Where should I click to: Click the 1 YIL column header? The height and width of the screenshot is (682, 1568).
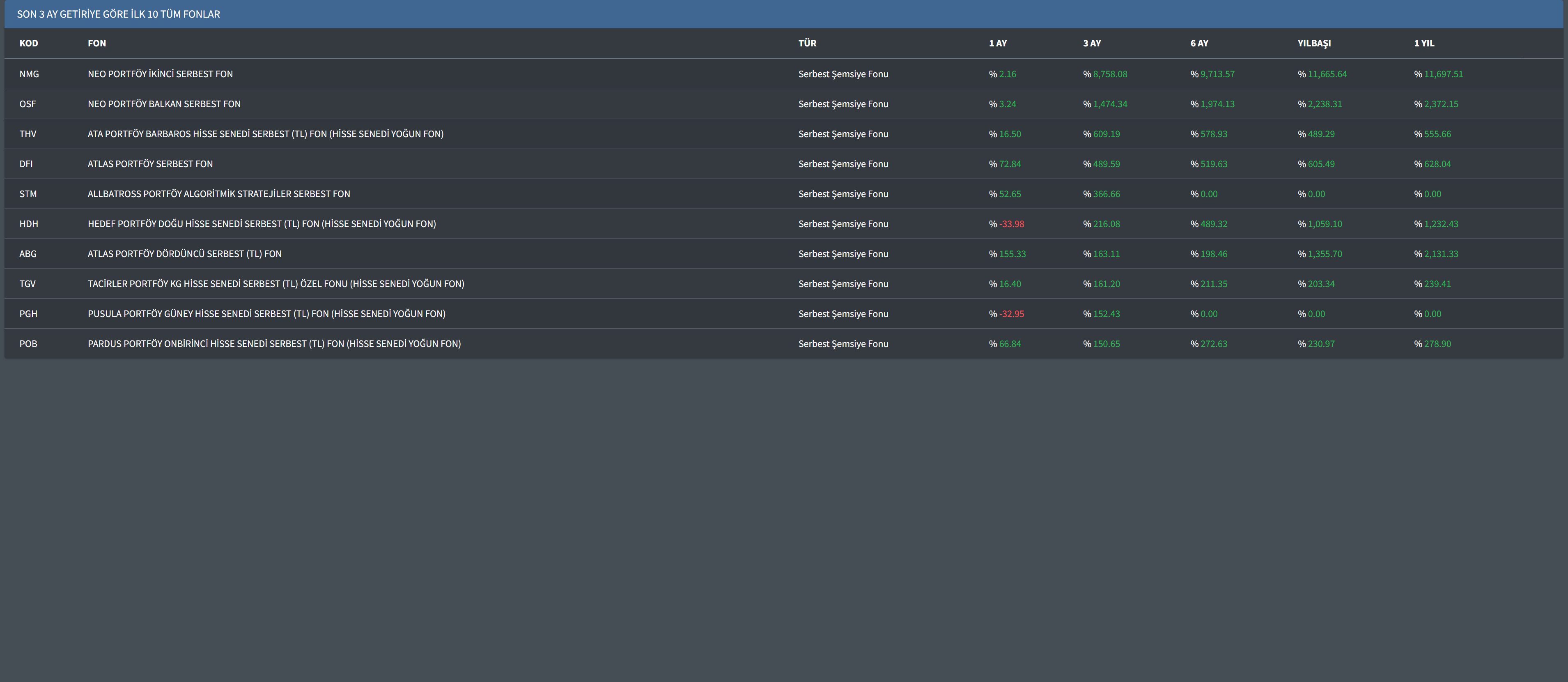(x=1424, y=43)
